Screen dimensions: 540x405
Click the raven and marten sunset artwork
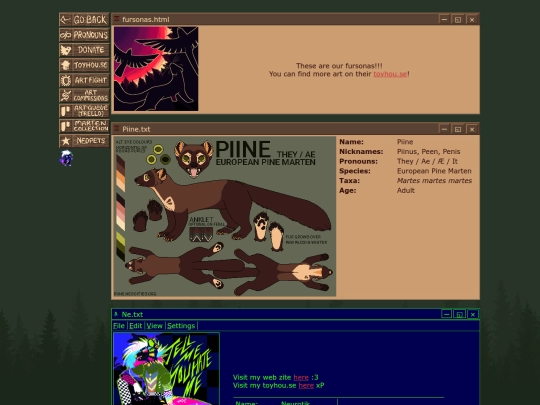(x=156, y=69)
